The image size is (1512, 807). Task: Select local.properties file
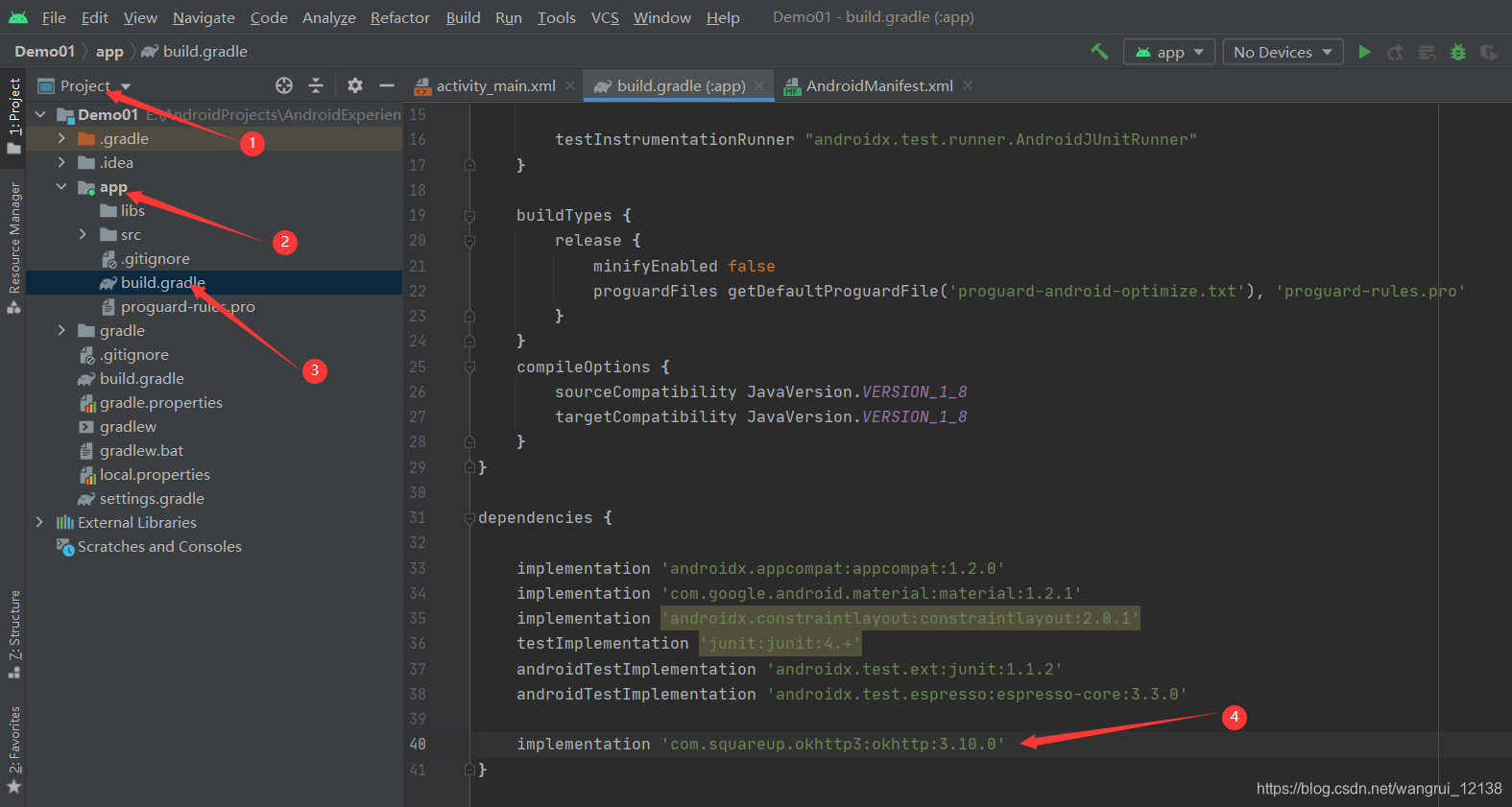coord(144,474)
